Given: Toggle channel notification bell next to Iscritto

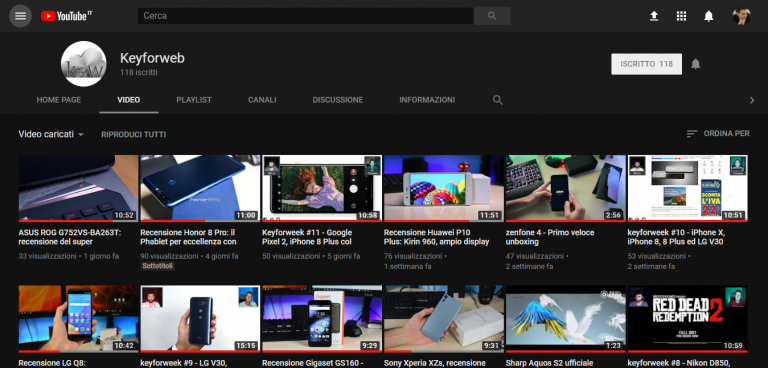Looking at the screenshot, I should point(696,64).
